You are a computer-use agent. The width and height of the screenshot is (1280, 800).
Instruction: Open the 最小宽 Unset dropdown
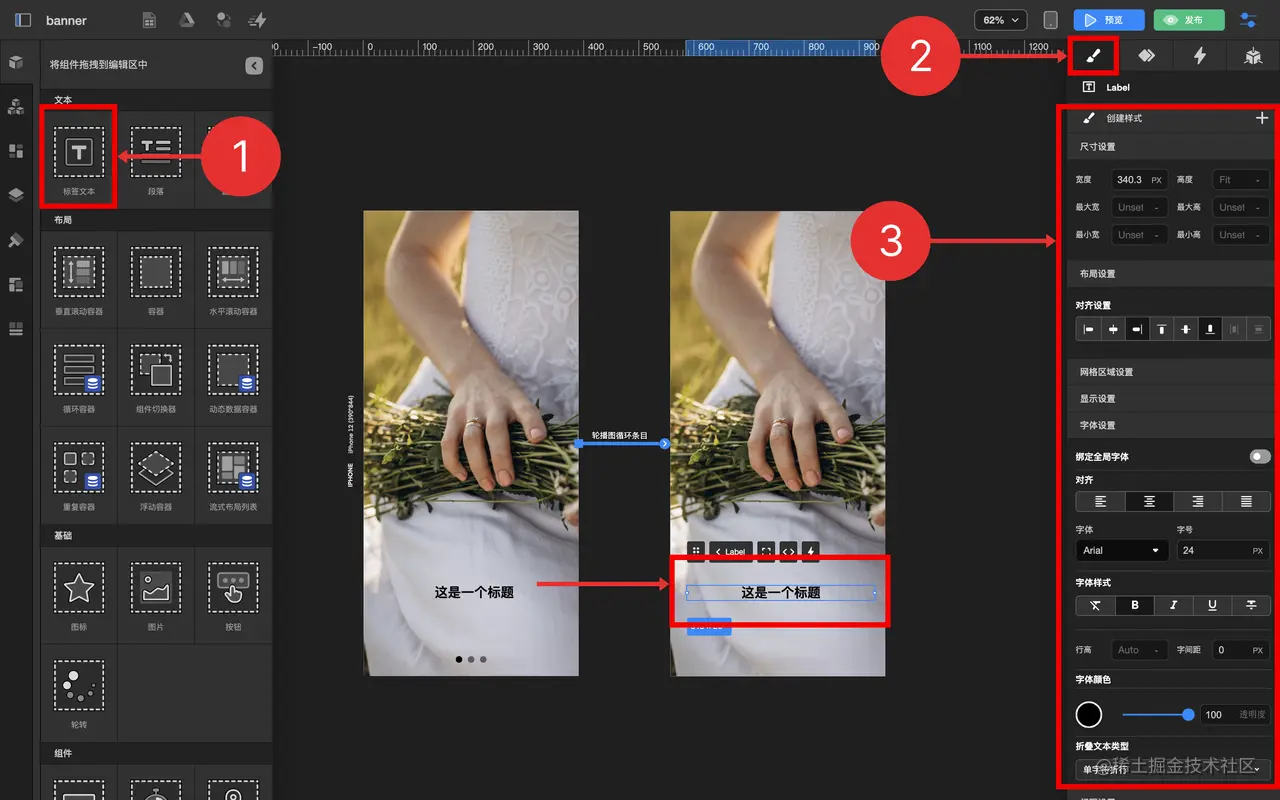1139,235
